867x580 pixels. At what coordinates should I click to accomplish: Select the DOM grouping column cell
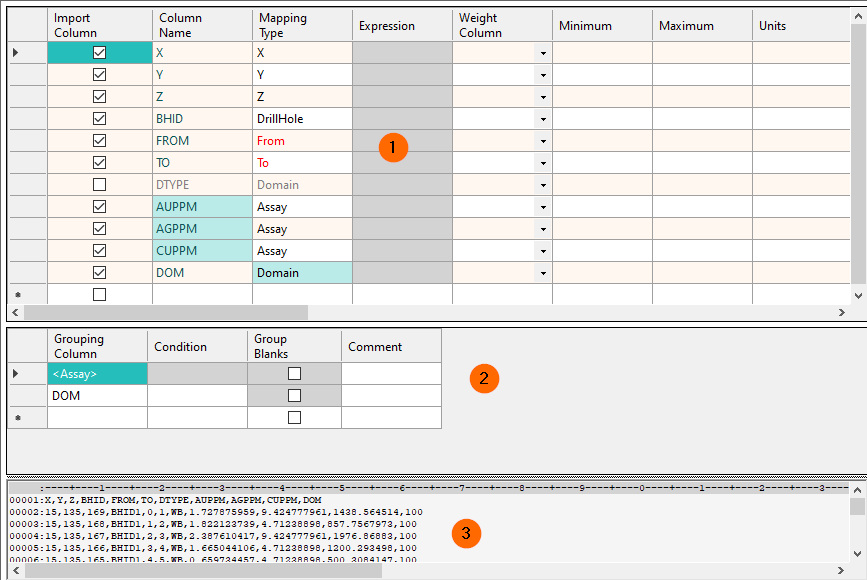(97, 396)
